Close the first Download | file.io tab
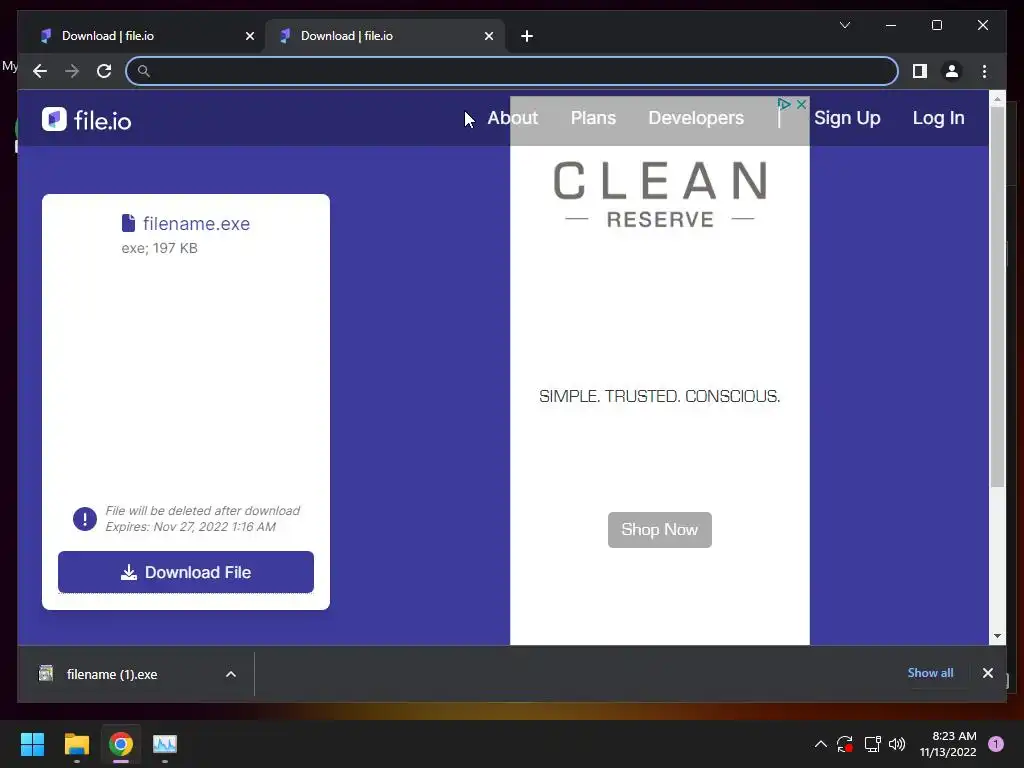Image resolution: width=1024 pixels, height=768 pixels. 249,36
